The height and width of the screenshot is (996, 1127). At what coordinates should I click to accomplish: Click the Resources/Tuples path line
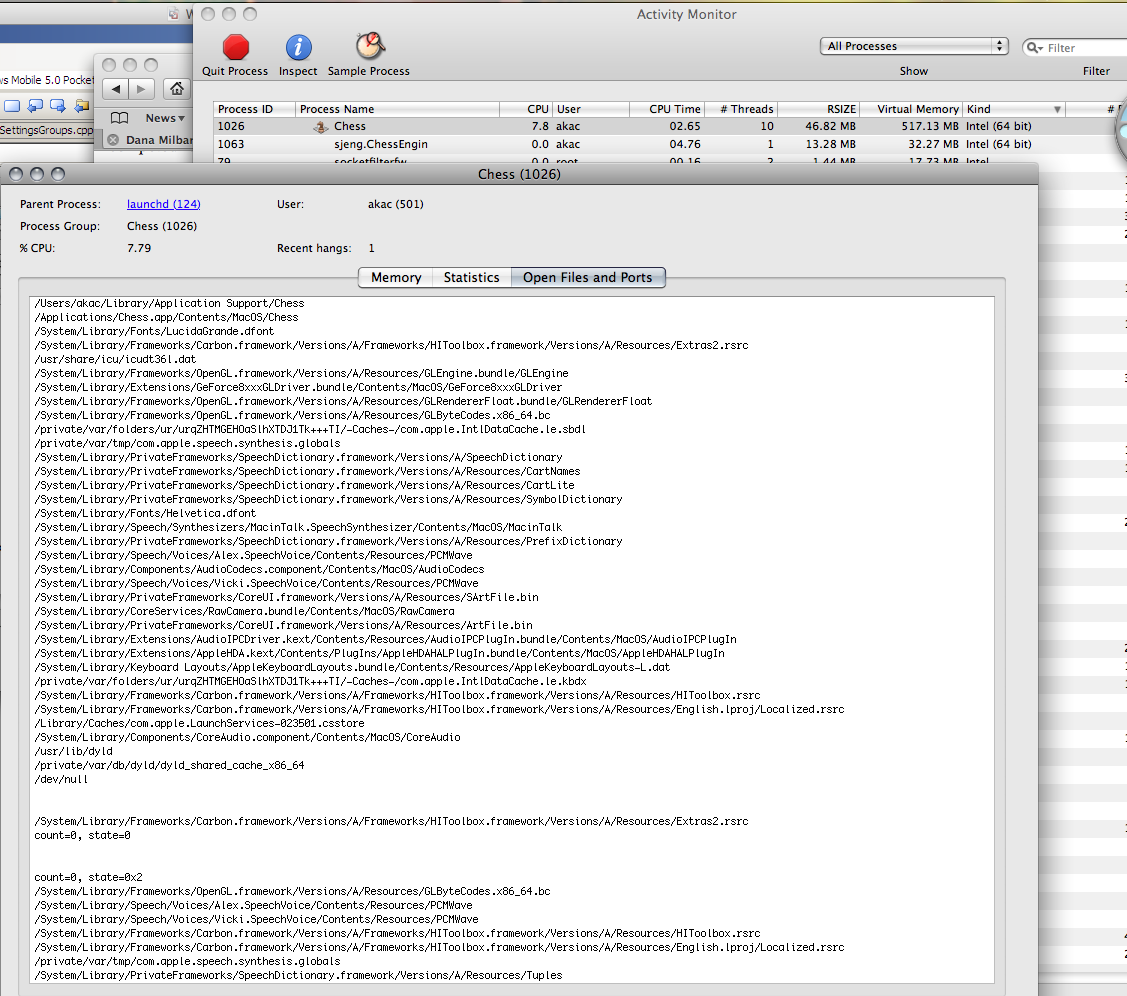[x=298, y=976]
